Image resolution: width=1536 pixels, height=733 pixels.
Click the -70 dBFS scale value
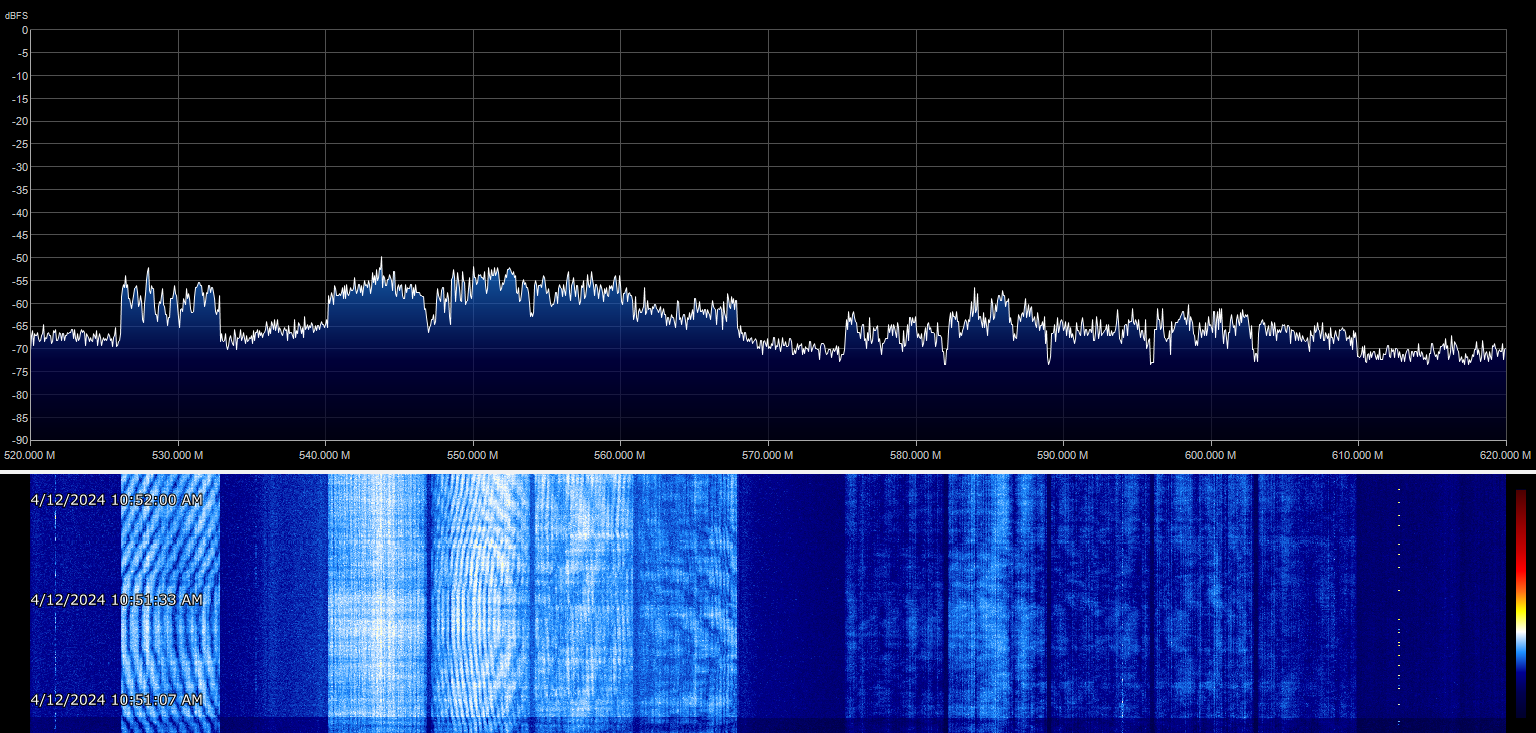19,349
